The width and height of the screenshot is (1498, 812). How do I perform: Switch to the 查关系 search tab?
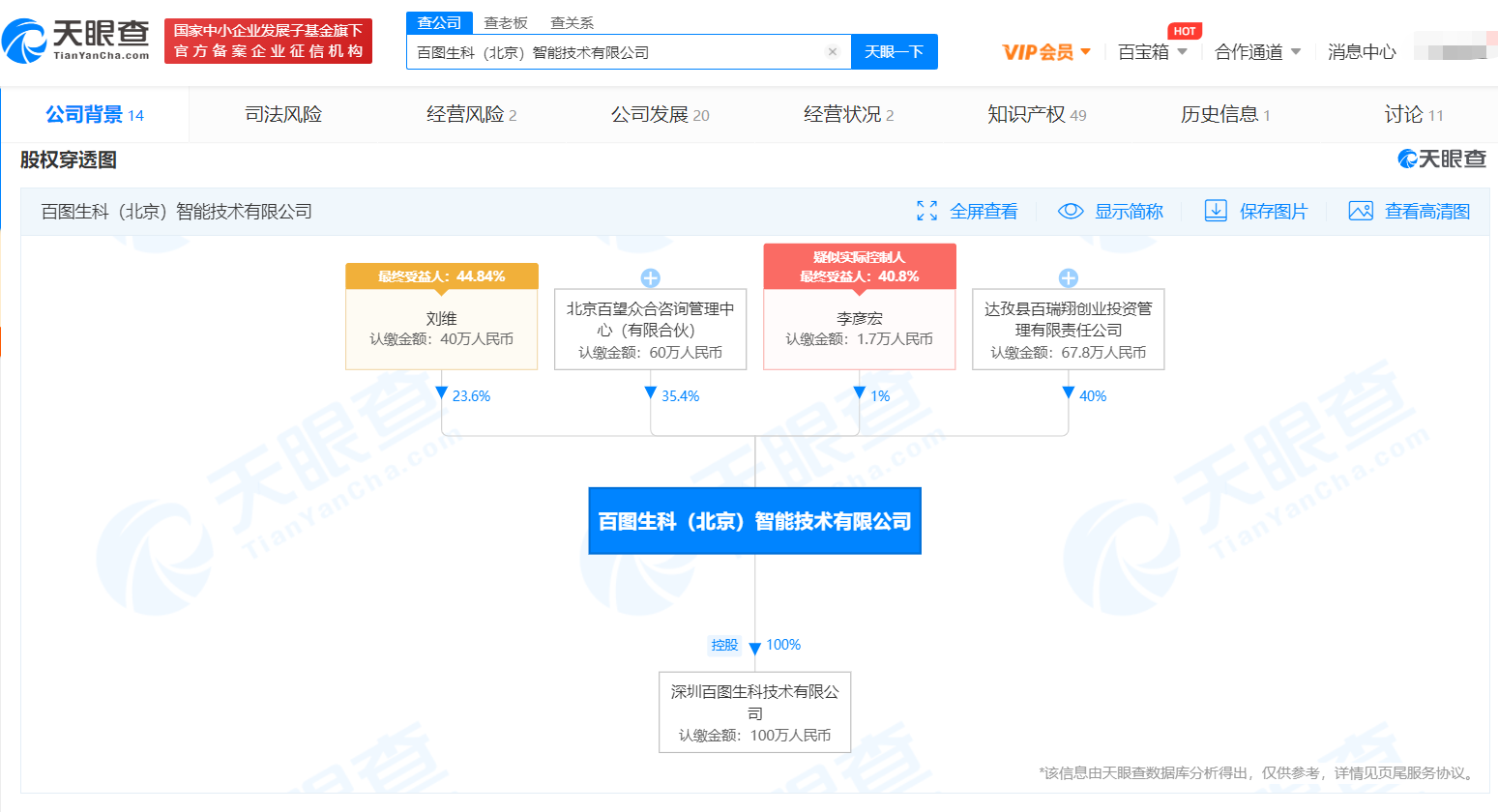(x=572, y=22)
